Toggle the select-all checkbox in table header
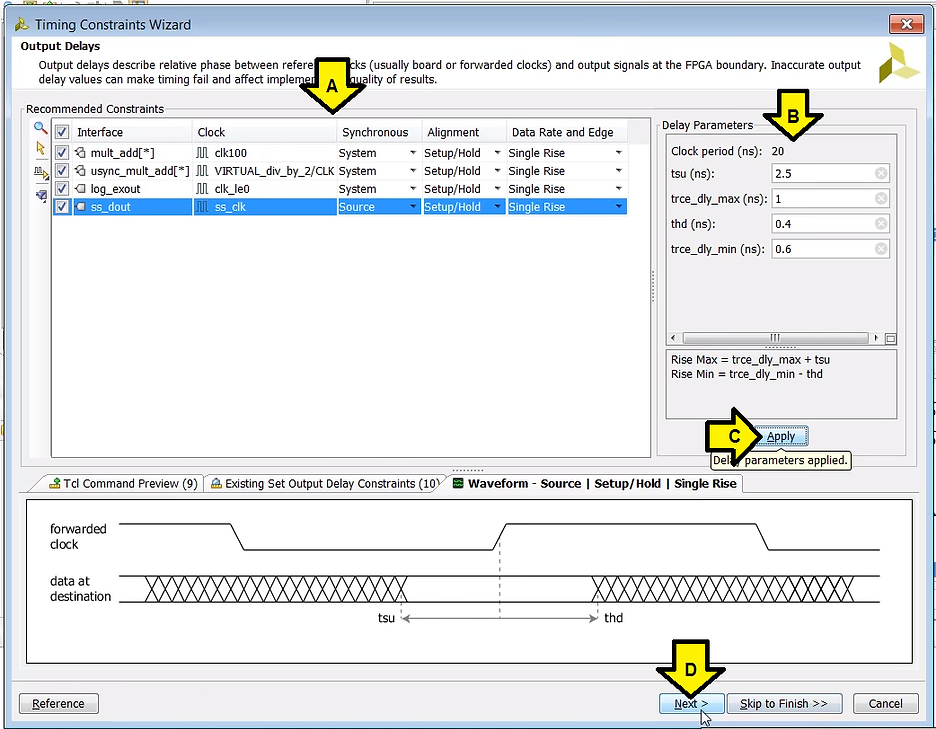The image size is (936, 729). [63, 132]
